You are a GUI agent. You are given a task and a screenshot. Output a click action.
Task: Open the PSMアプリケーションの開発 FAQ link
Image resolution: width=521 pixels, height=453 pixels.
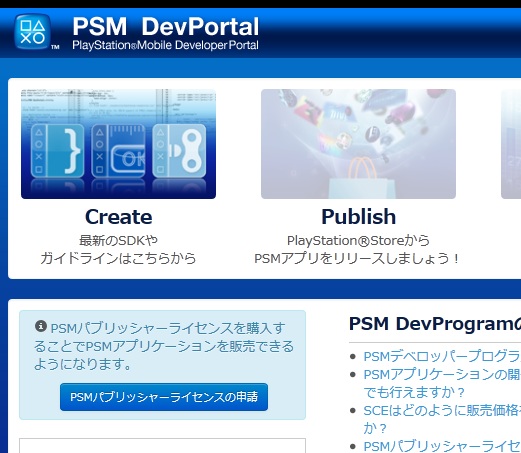(x=442, y=383)
